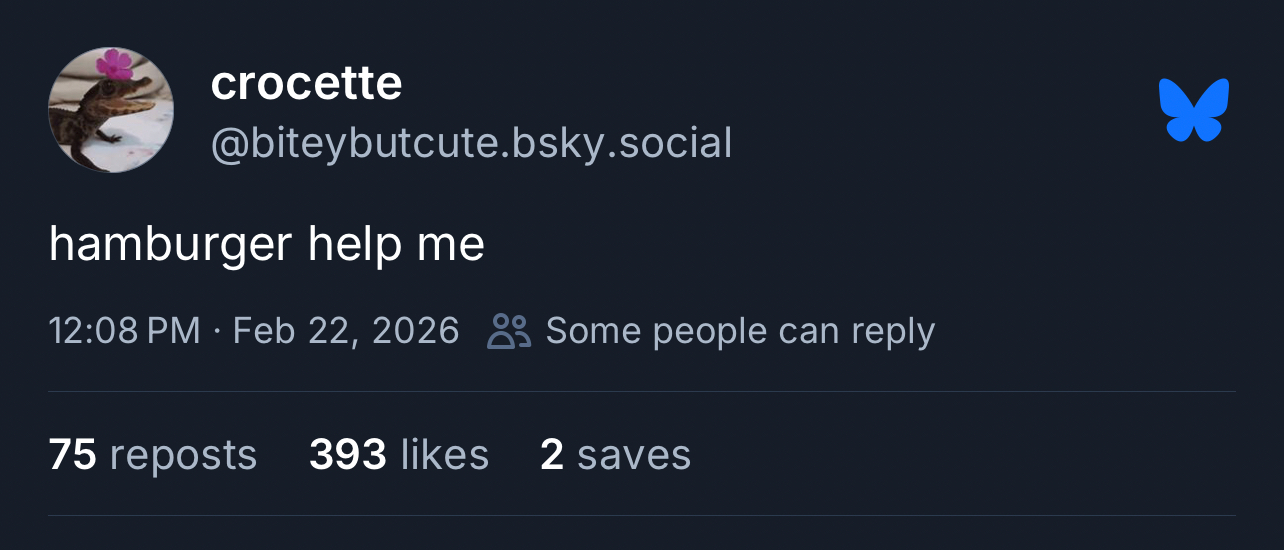Open the crocodile profile avatar

tap(111, 110)
